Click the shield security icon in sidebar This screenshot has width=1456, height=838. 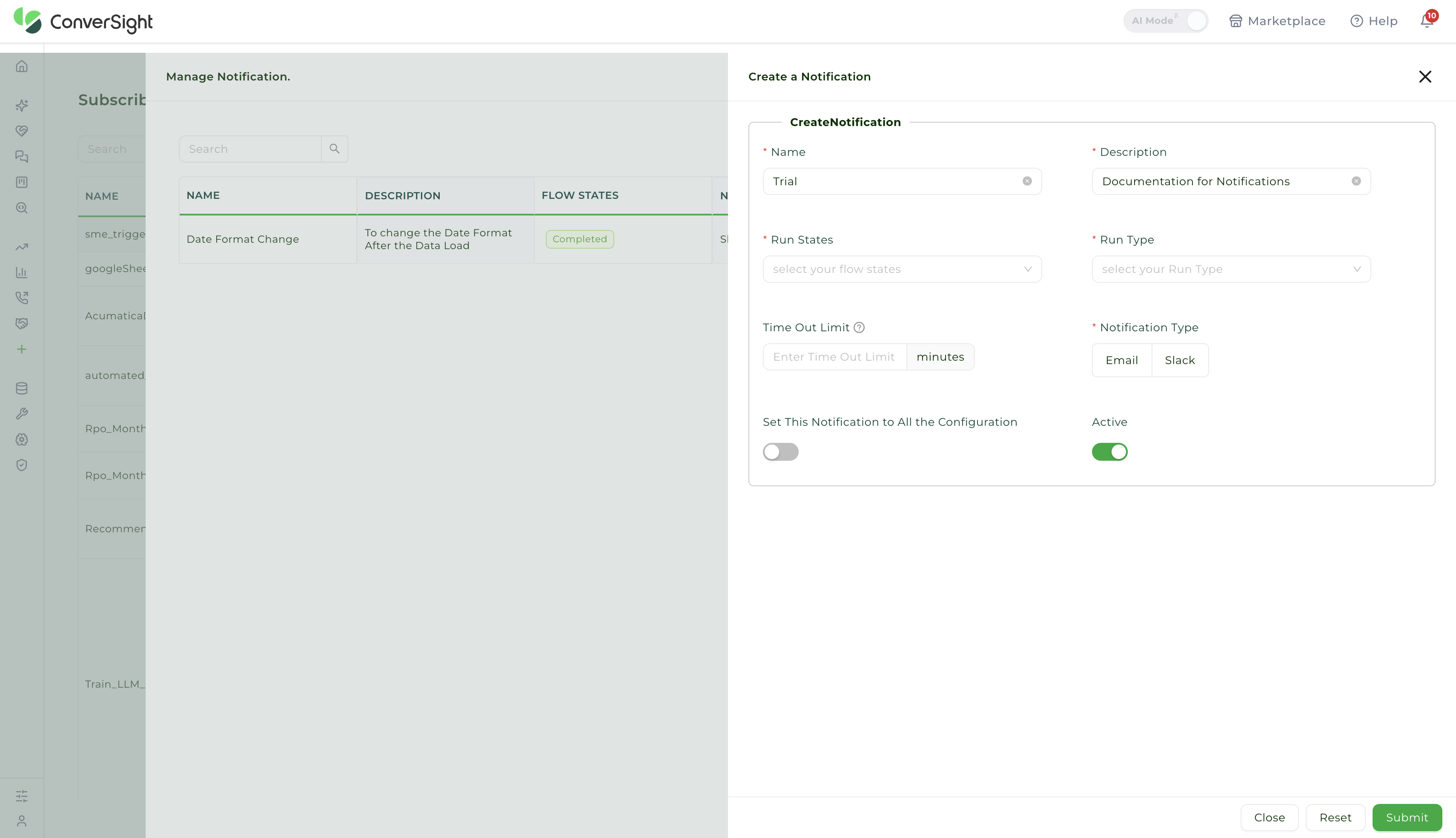click(x=22, y=465)
